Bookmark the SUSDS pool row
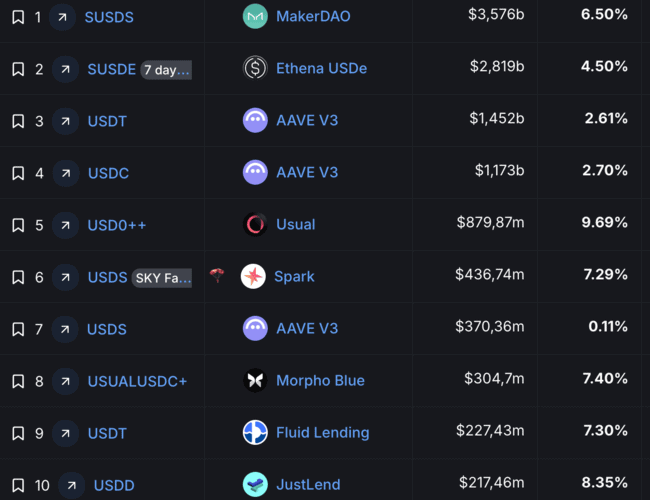Screen dimensions: 650x500 (x=18, y=17)
